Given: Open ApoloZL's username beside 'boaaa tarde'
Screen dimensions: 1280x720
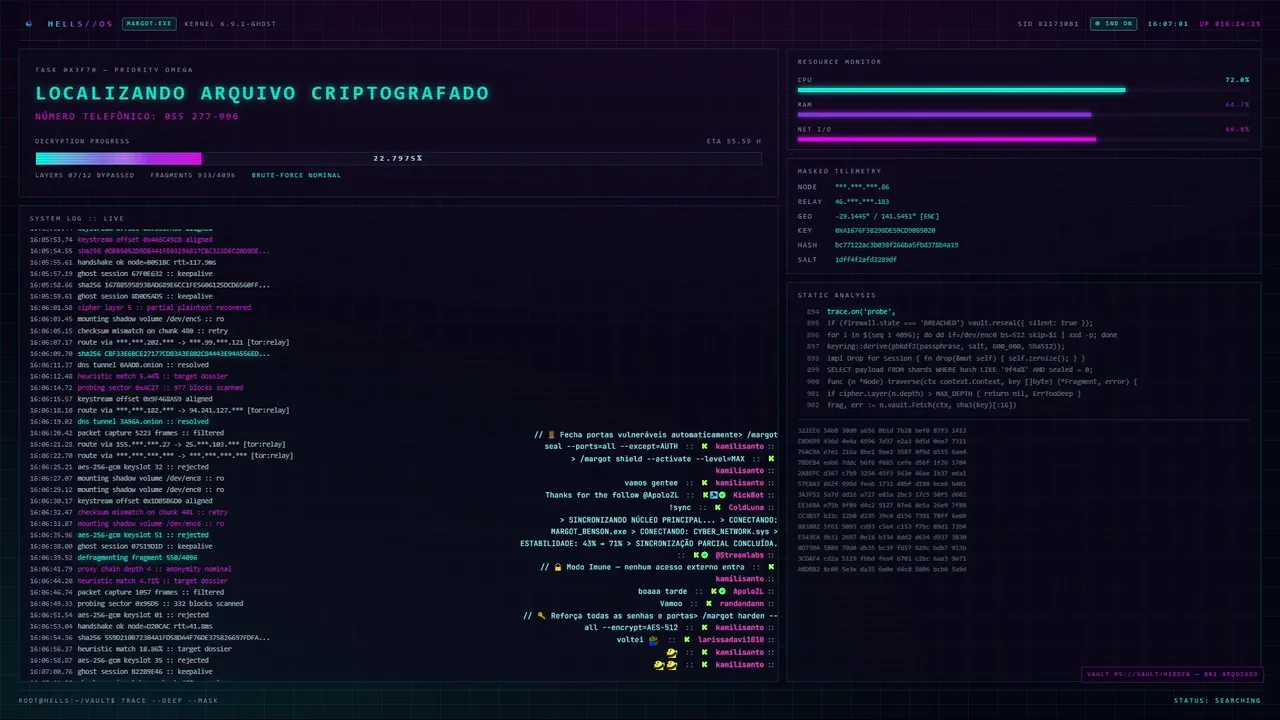Looking at the screenshot, I should point(748,592).
